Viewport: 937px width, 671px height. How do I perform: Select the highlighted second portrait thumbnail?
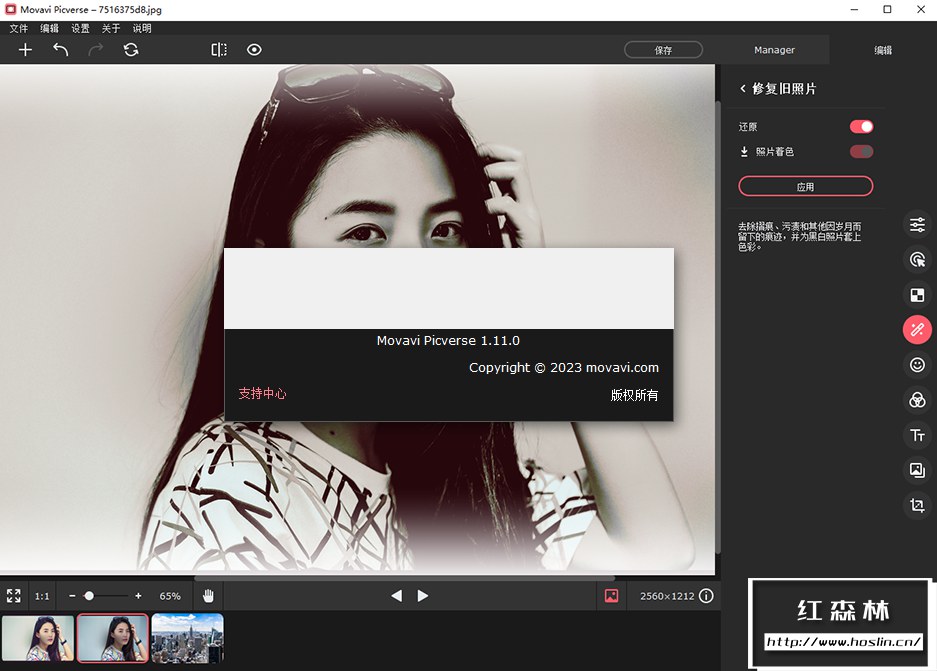[113, 638]
